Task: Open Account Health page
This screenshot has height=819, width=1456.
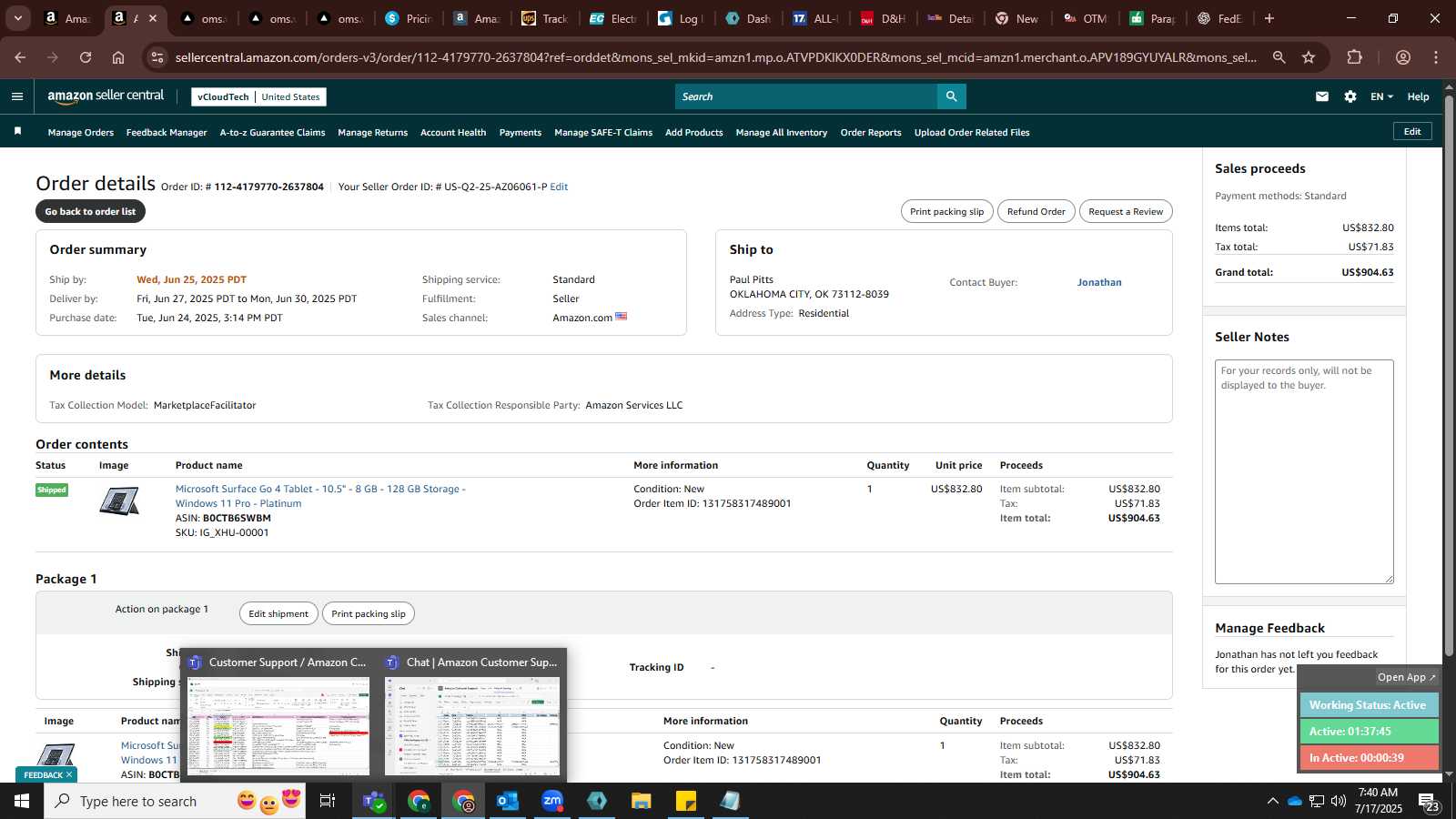Action: pyautogui.click(x=453, y=132)
